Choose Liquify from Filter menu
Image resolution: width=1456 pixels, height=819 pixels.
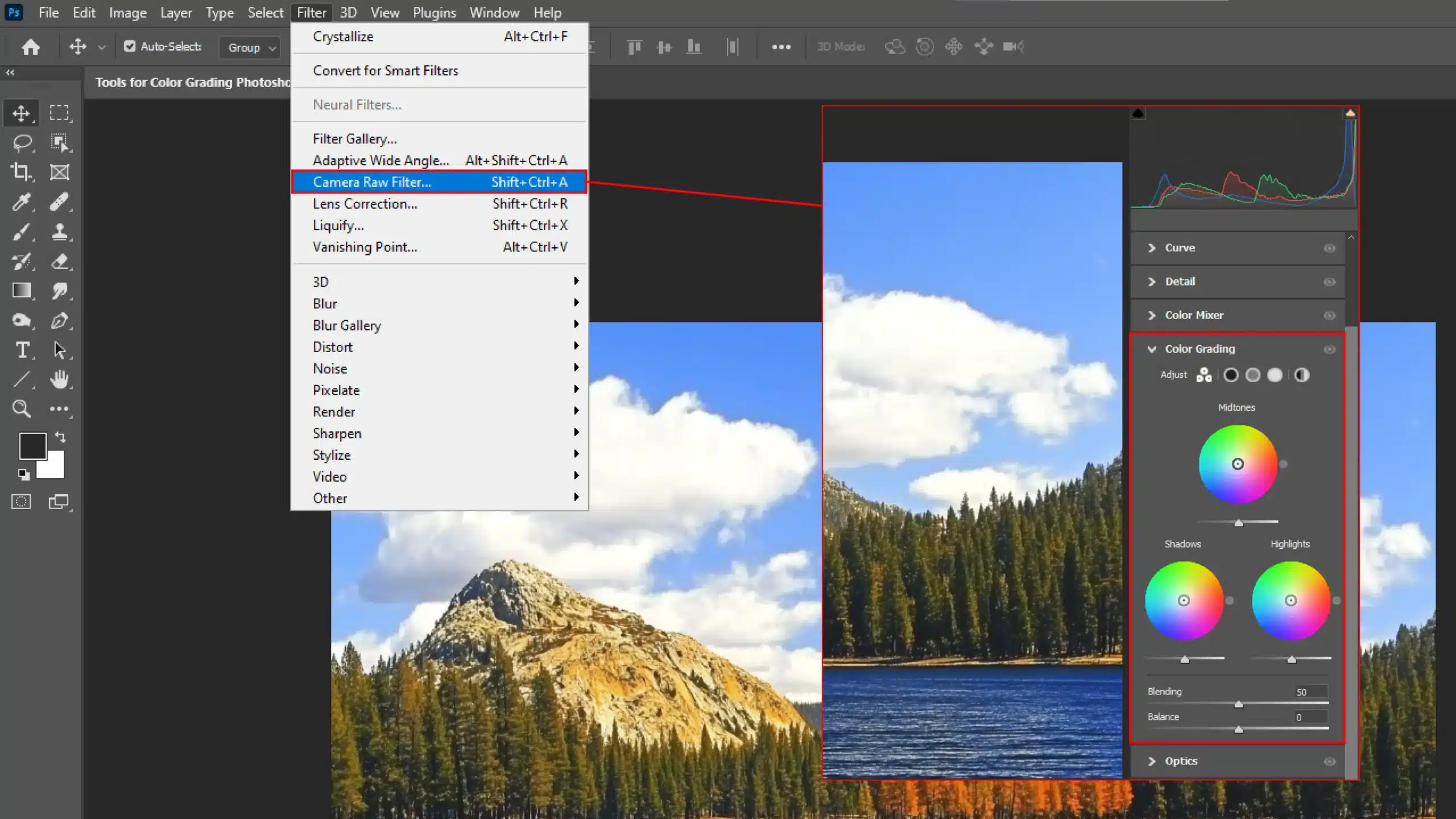439,225
